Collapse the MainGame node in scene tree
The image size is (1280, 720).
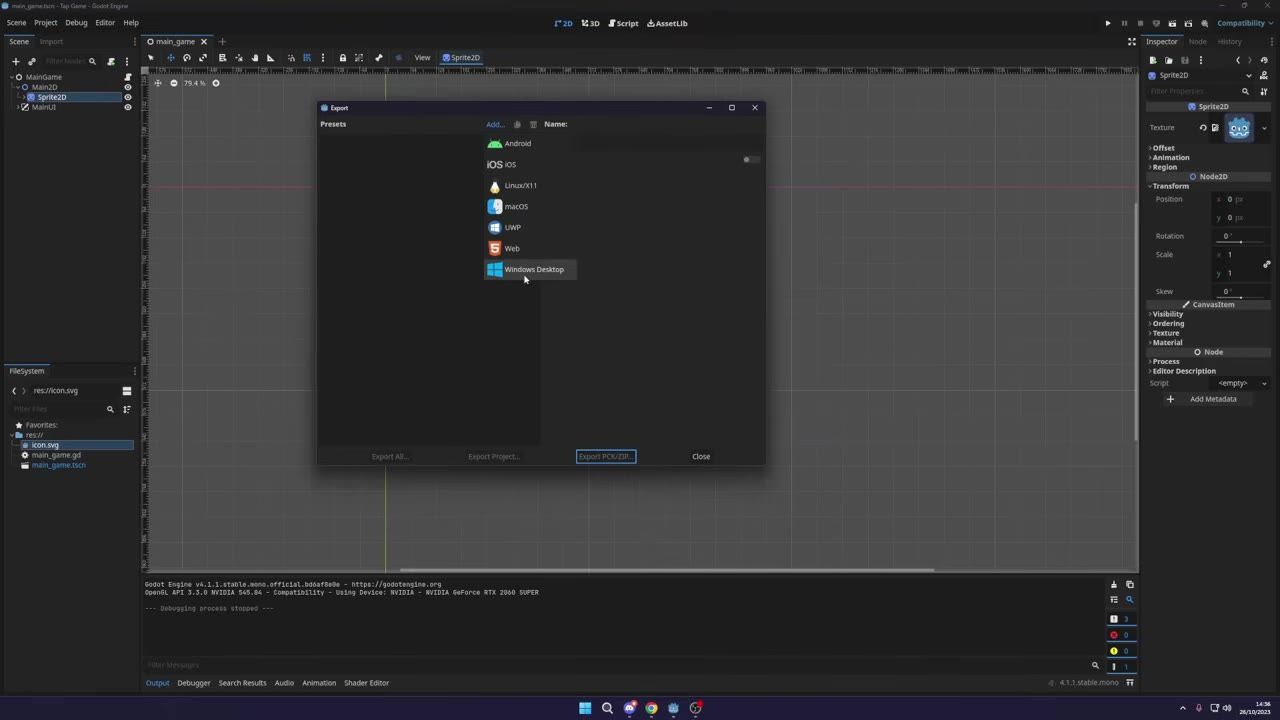11,77
